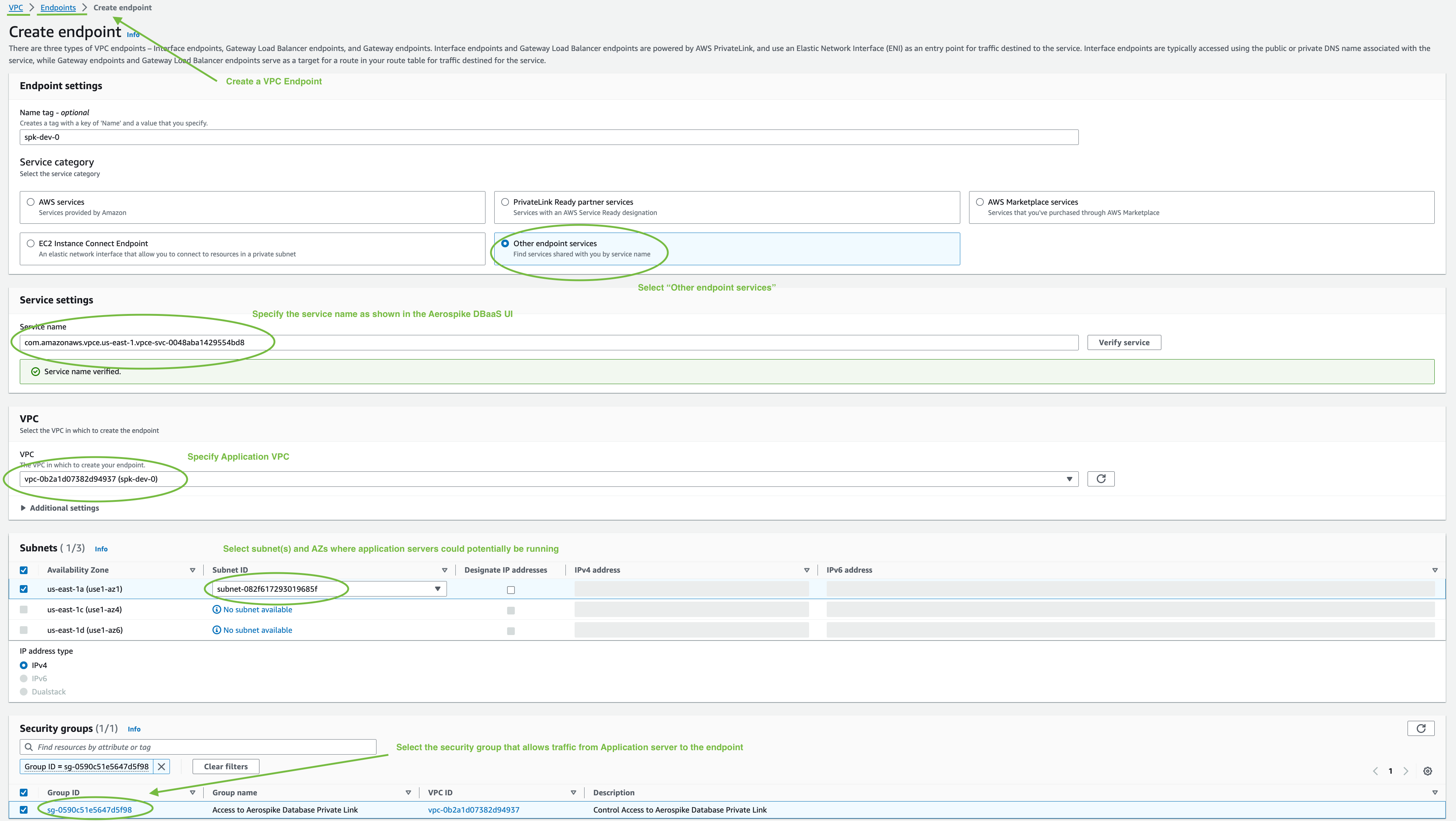Go to VPC breadcrumb
This screenshot has height=821, width=1456.
16,7
